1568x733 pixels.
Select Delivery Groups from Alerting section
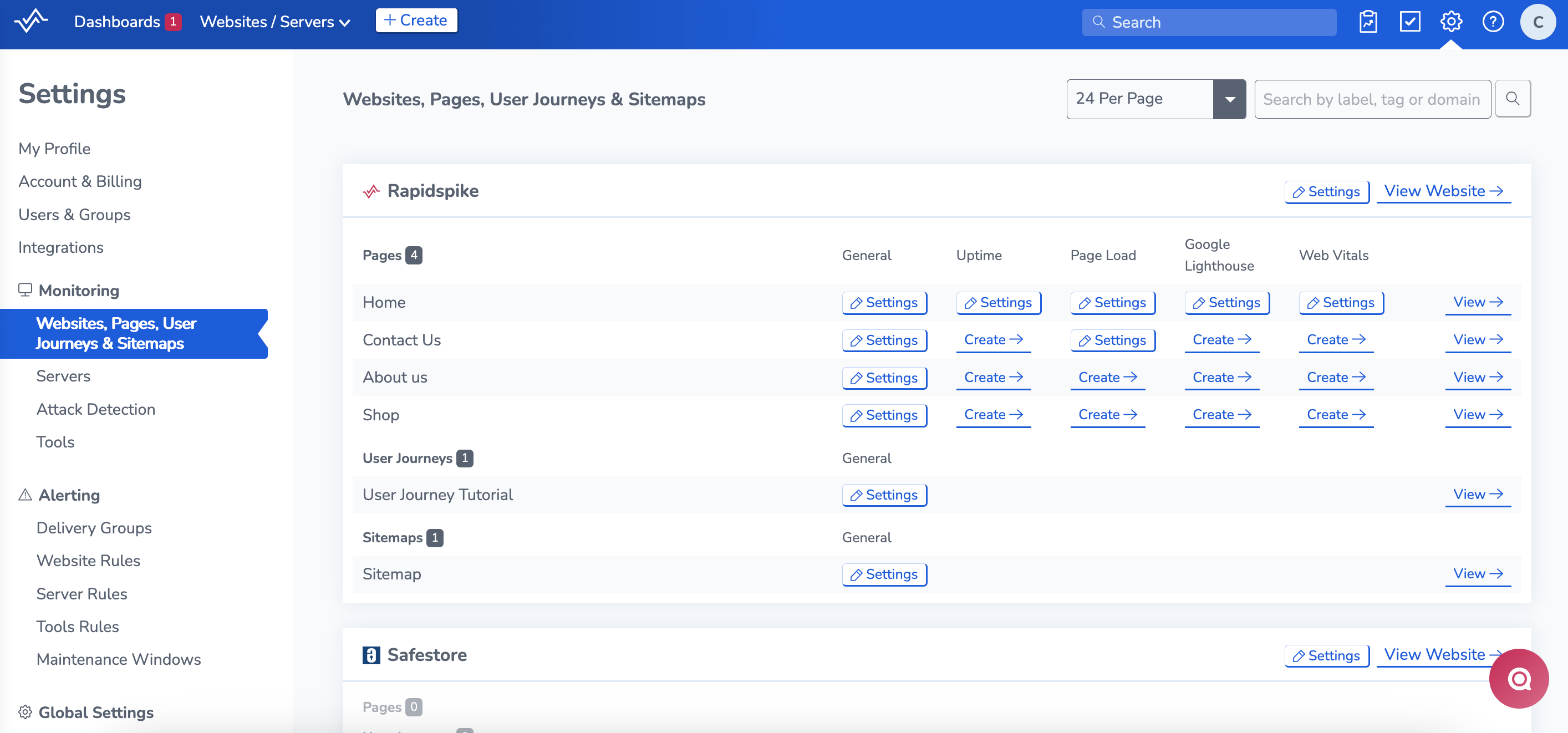pos(93,528)
